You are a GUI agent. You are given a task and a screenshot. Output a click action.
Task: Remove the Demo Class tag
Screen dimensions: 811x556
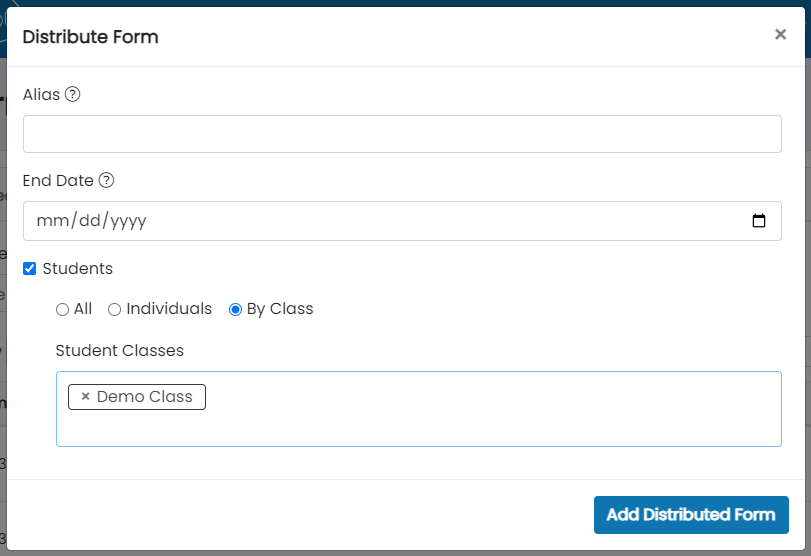[x=85, y=397]
